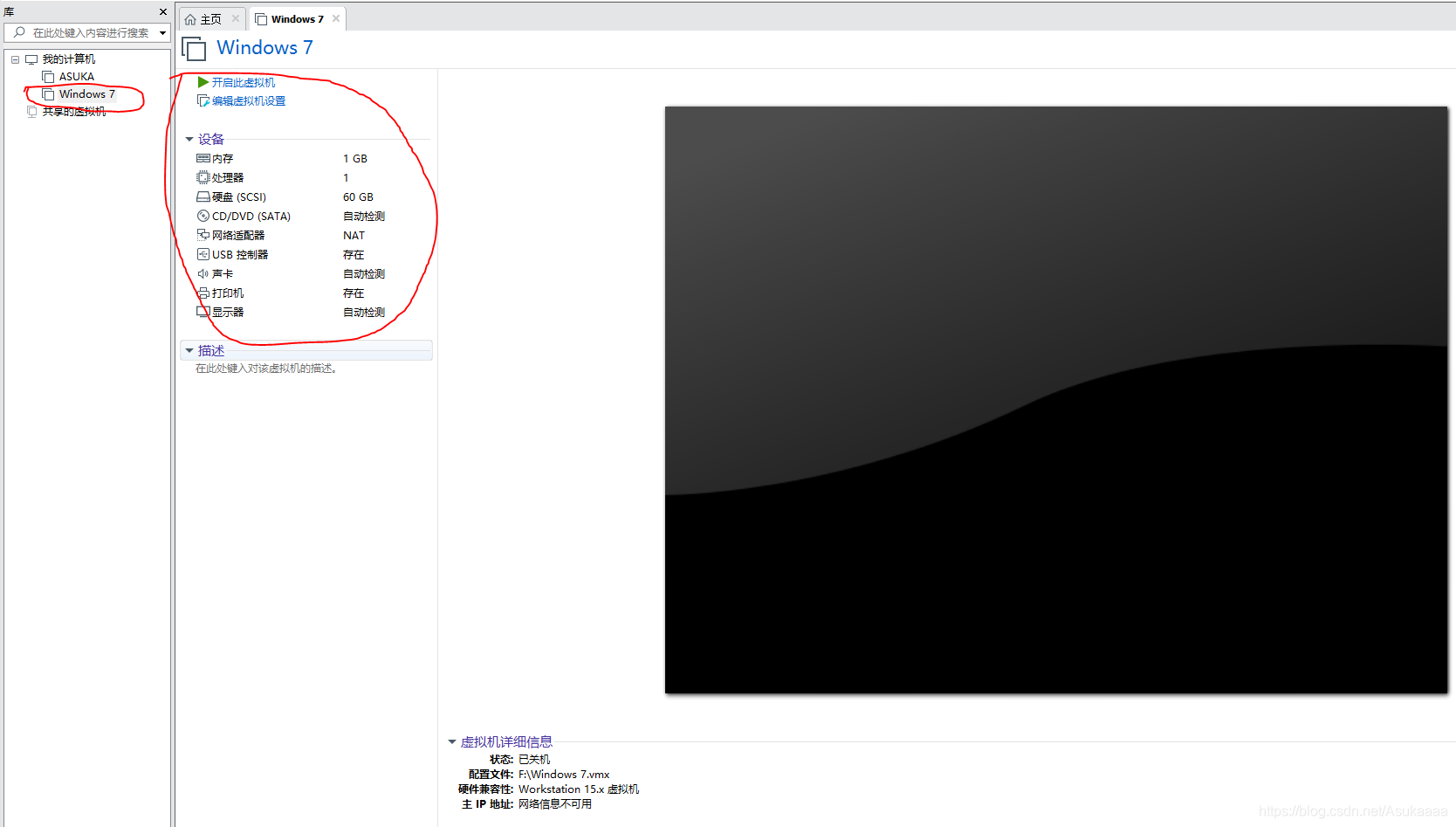This screenshot has height=827, width=1456.
Task: Close the 主页 tab
Action: coord(236,18)
